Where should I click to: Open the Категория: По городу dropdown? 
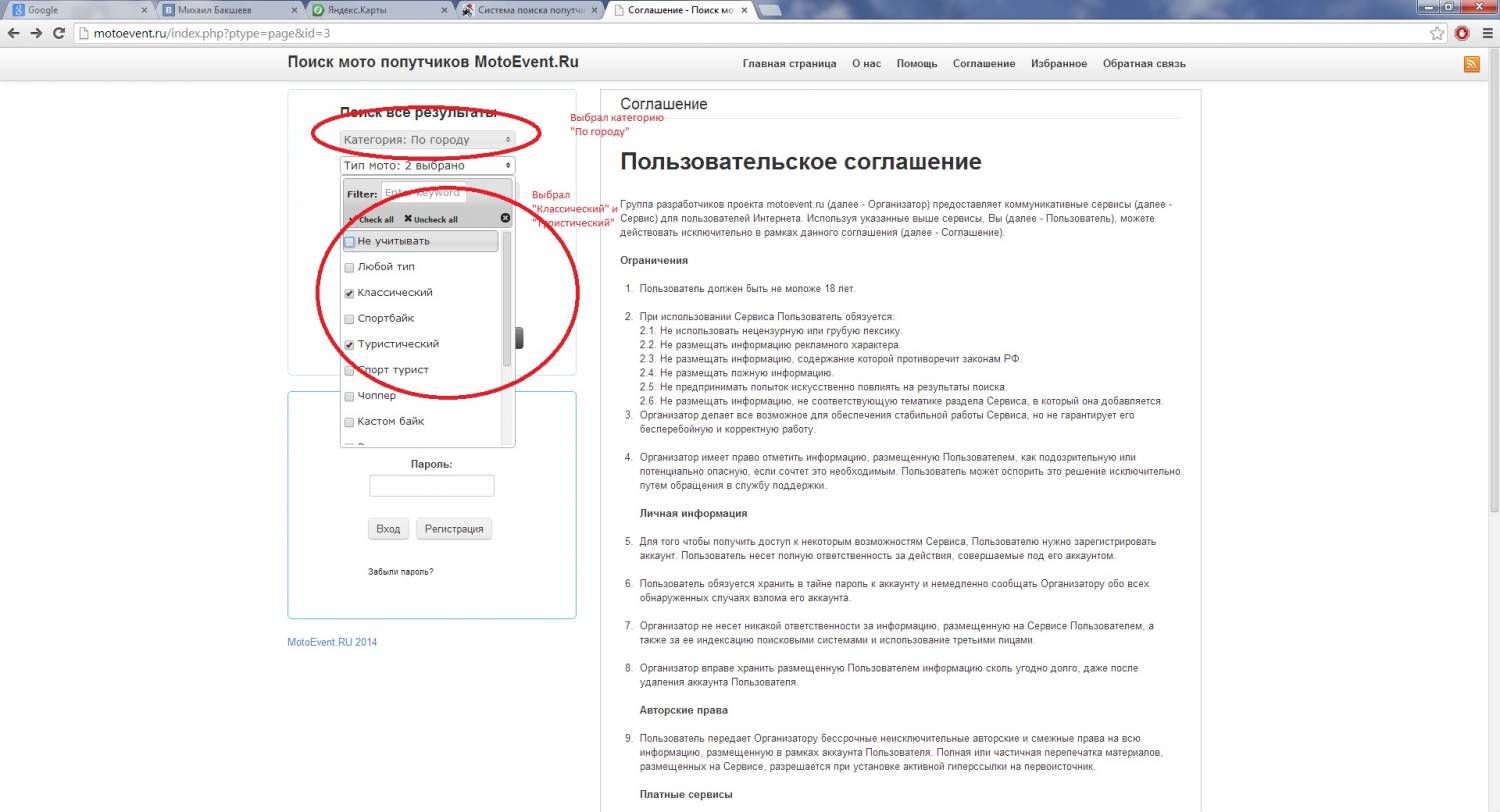[x=428, y=140]
